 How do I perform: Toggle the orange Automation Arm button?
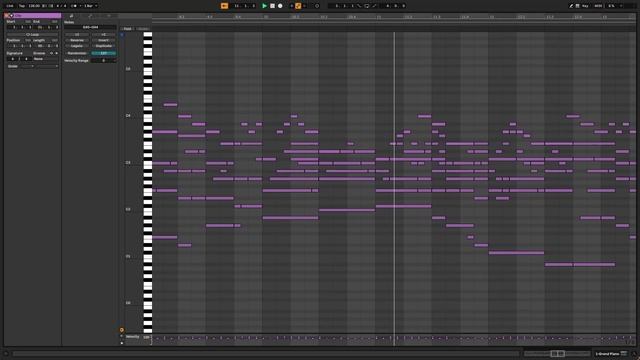[x=298, y=6]
